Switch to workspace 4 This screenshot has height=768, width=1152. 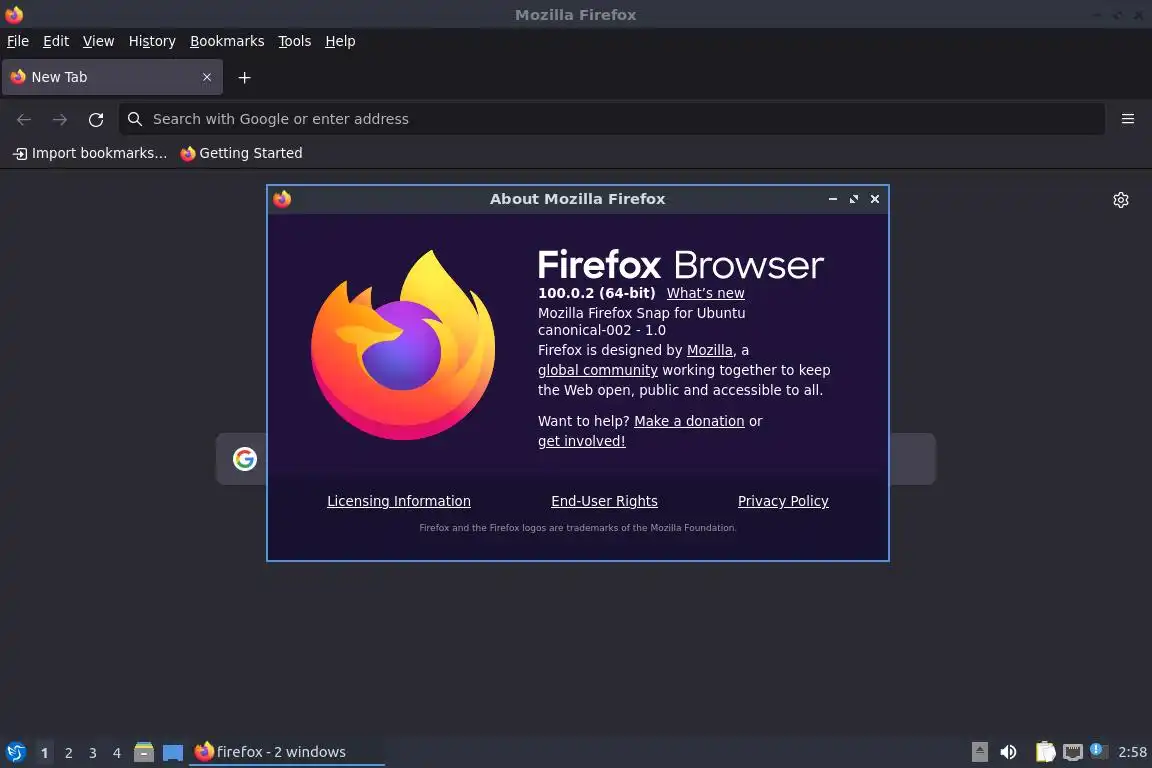pyautogui.click(x=117, y=753)
